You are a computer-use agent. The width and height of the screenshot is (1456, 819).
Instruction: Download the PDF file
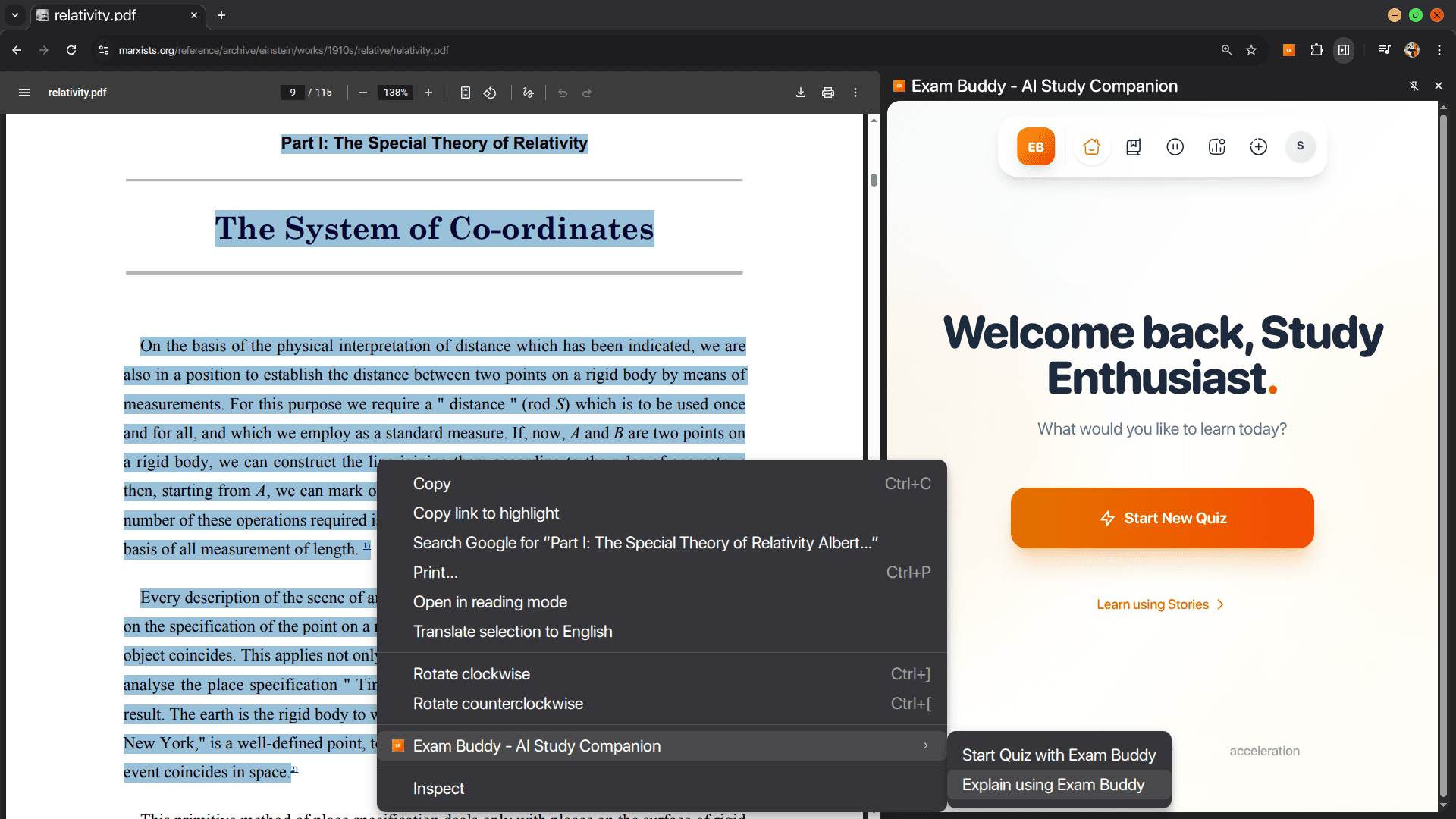(800, 93)
